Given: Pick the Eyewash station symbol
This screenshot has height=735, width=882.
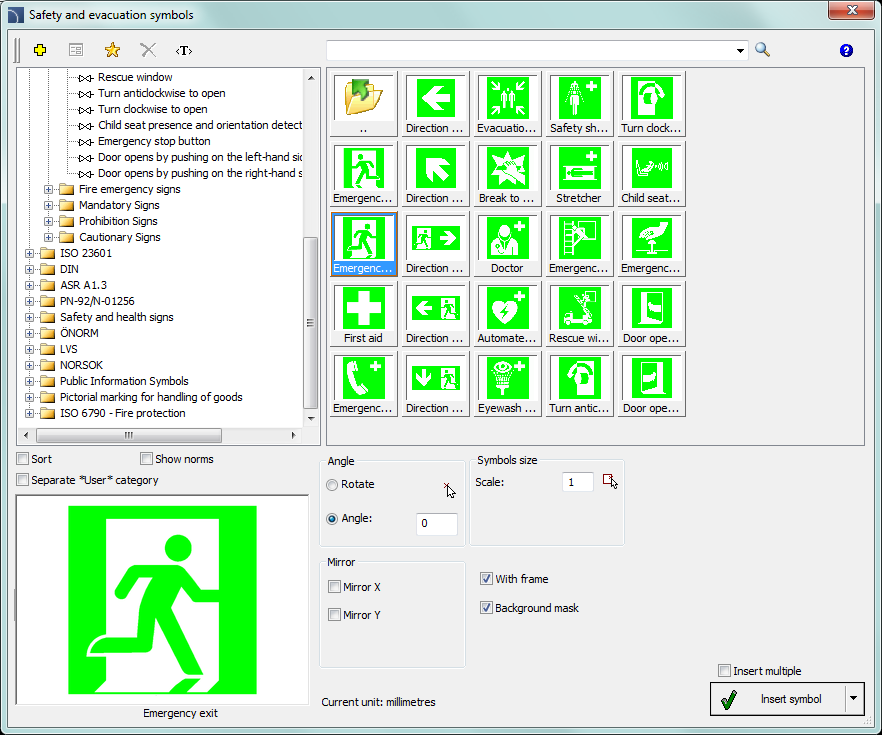Looking at the screenshot, I should coord(507,384).
